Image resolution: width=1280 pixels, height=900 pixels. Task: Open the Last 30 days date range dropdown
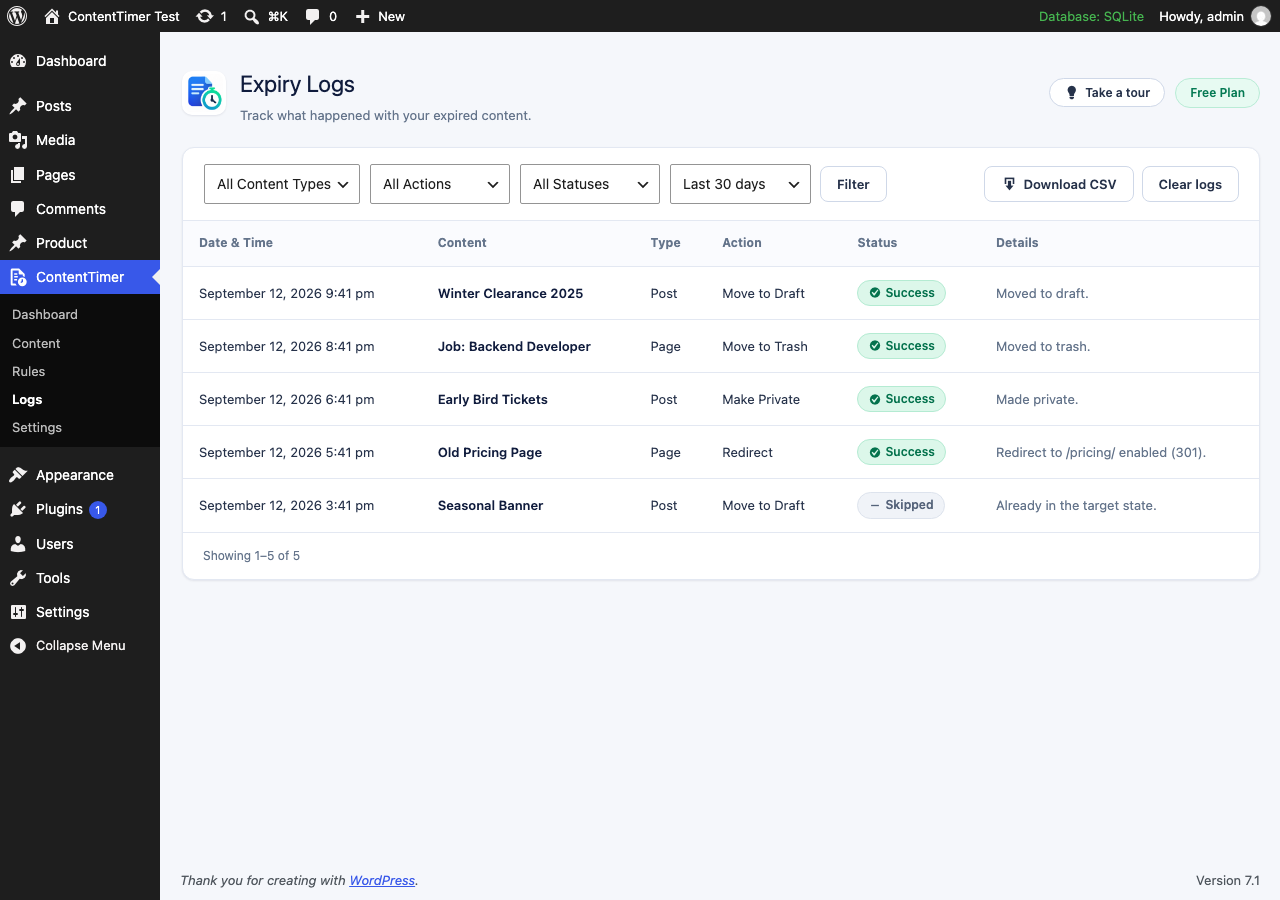[x=740, y=184]
